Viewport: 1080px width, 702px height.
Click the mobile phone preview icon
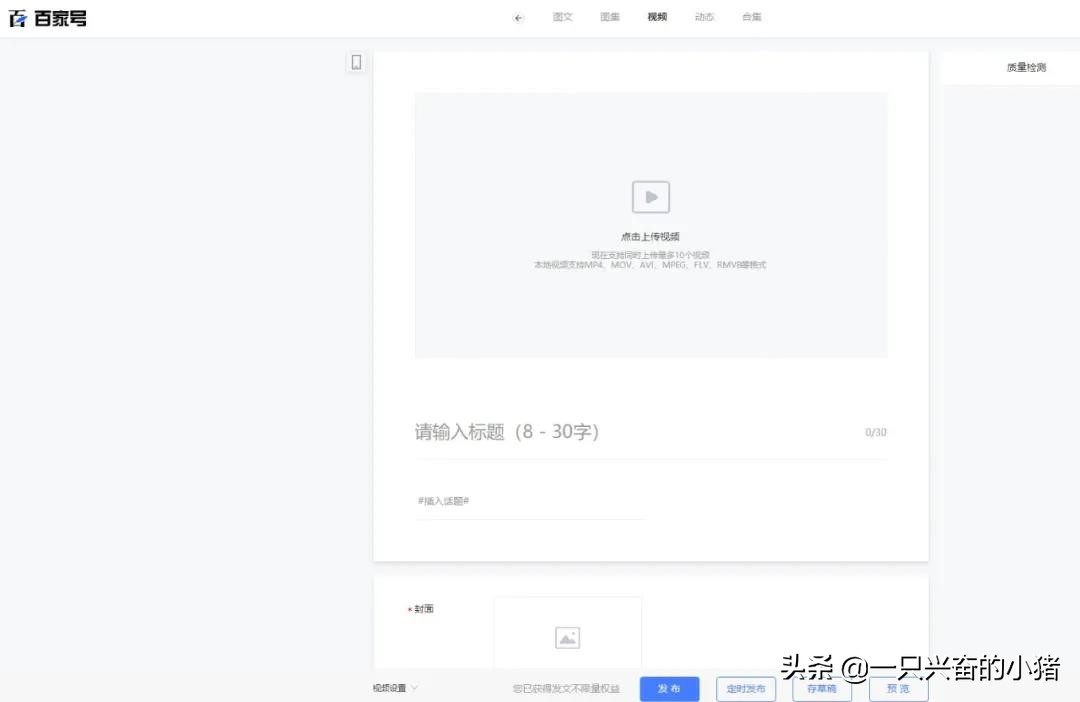(x=356, y=62)
